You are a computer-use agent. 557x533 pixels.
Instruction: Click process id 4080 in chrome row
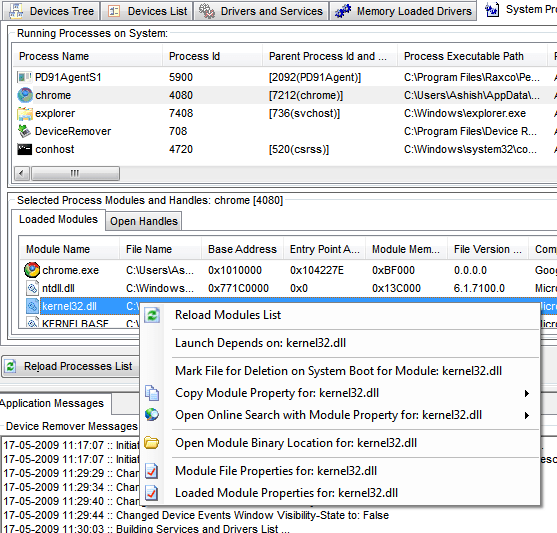pos(181,95)
